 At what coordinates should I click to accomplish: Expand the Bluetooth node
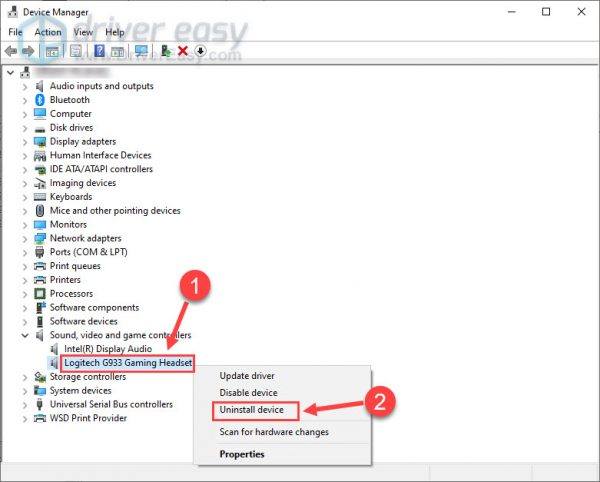(25, 100)
